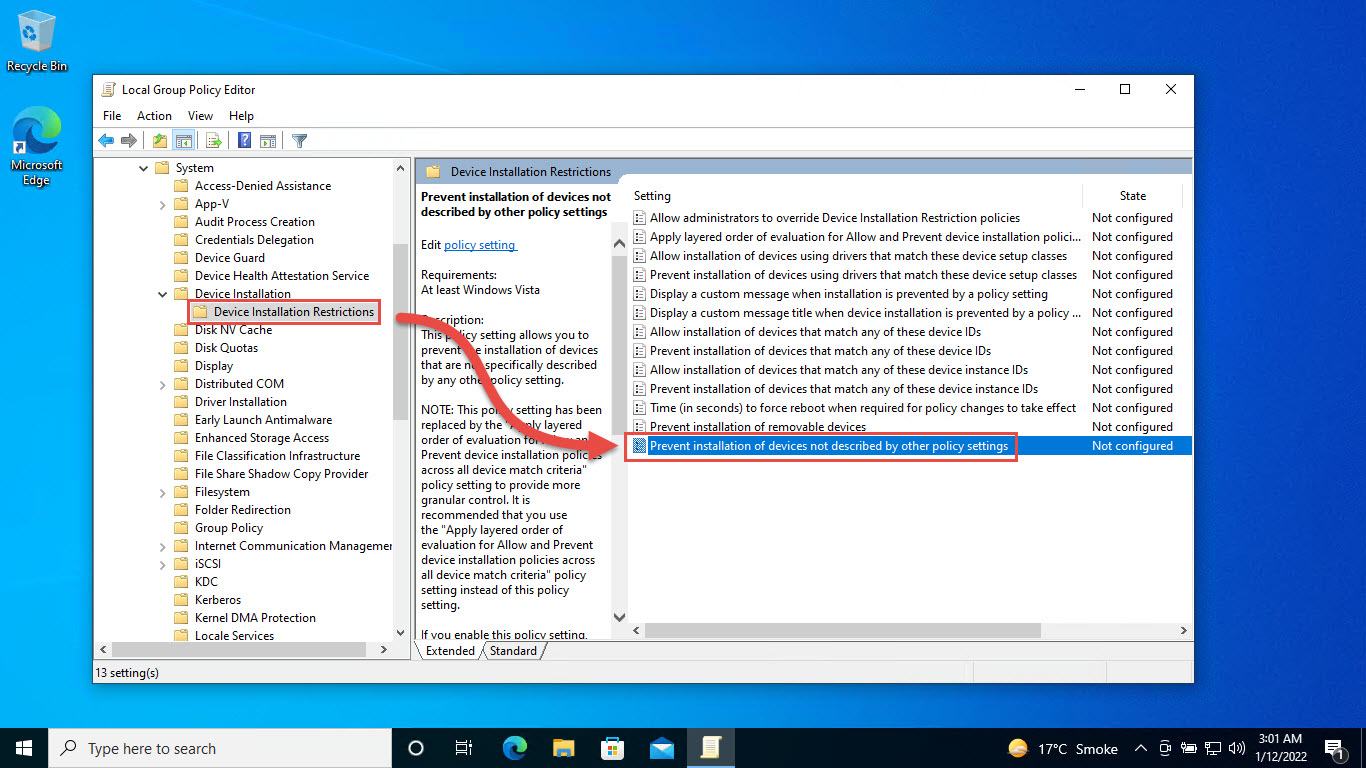The image size is (1366, 768).
Task: Open the View menu
Action: click(x=200, y=116)
